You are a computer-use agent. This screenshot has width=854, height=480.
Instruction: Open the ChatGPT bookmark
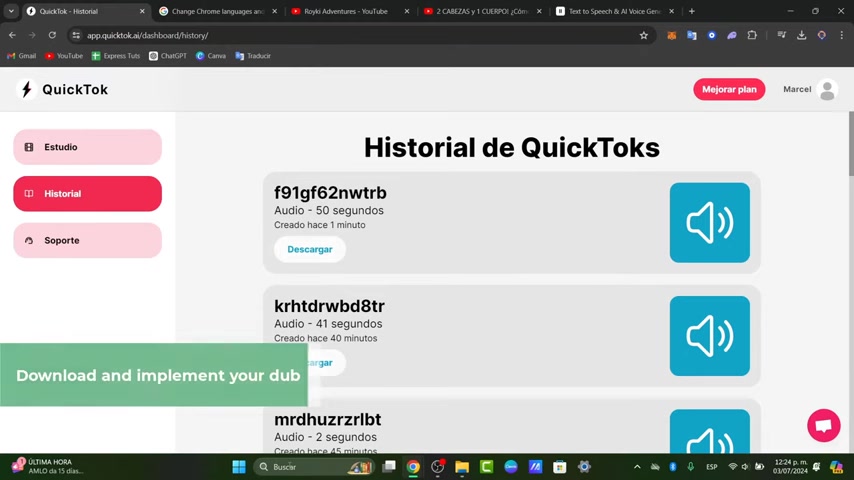coord(168,56)
